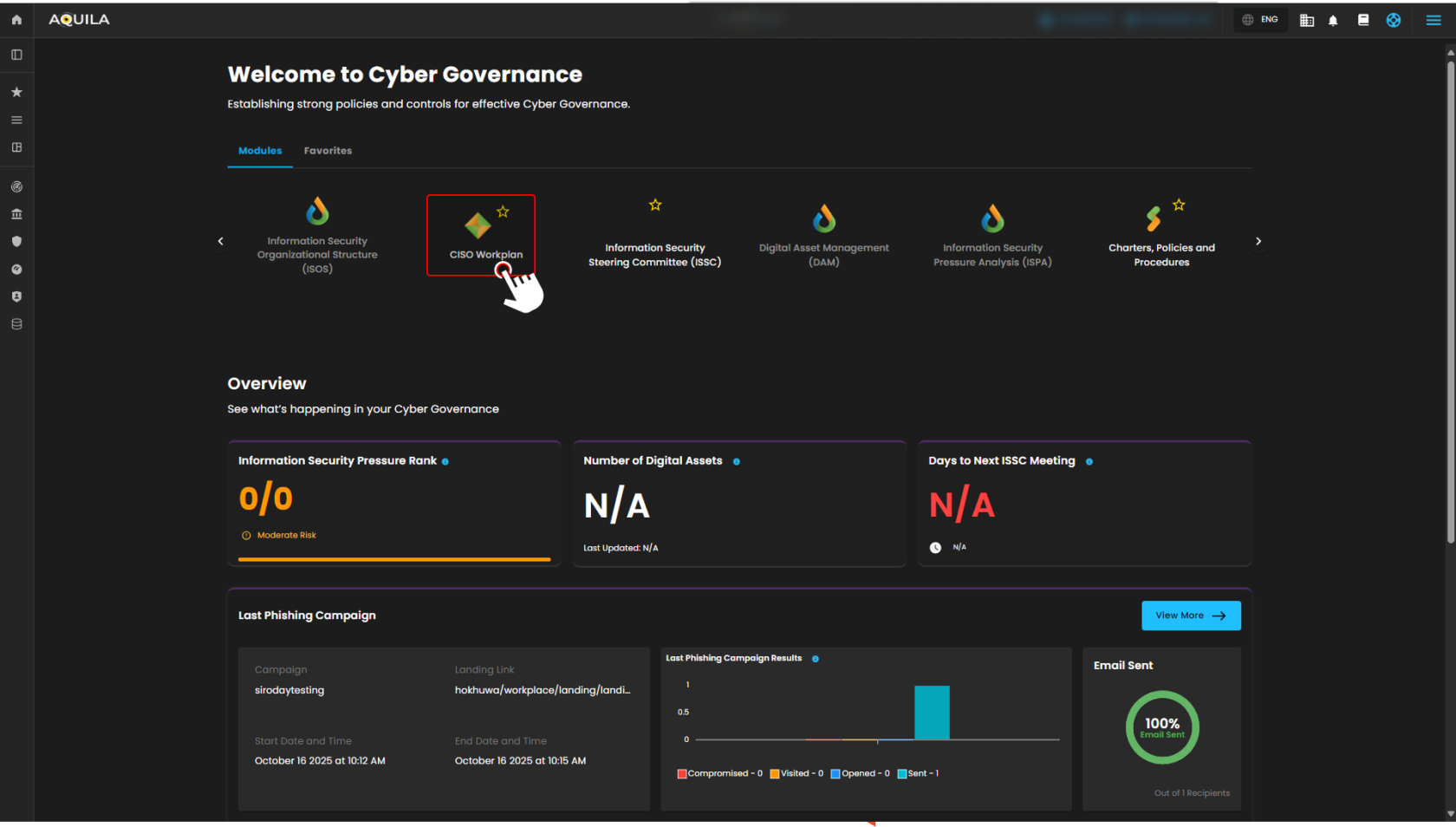Open the organization building icon in header
Screen dimensions: 1456x827
click(x=1307, y=20)
